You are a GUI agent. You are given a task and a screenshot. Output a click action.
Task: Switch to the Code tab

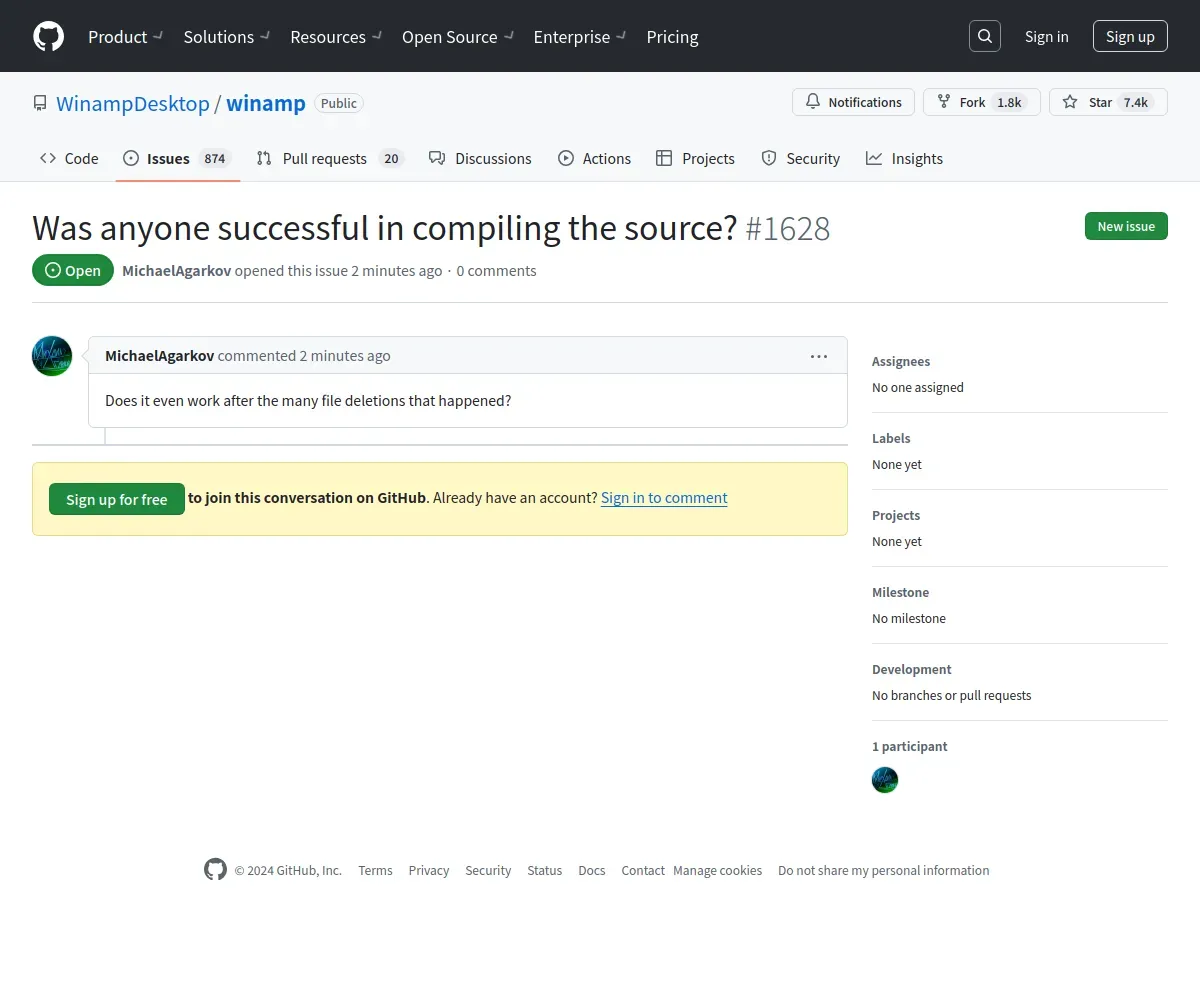tap(69, 158)
